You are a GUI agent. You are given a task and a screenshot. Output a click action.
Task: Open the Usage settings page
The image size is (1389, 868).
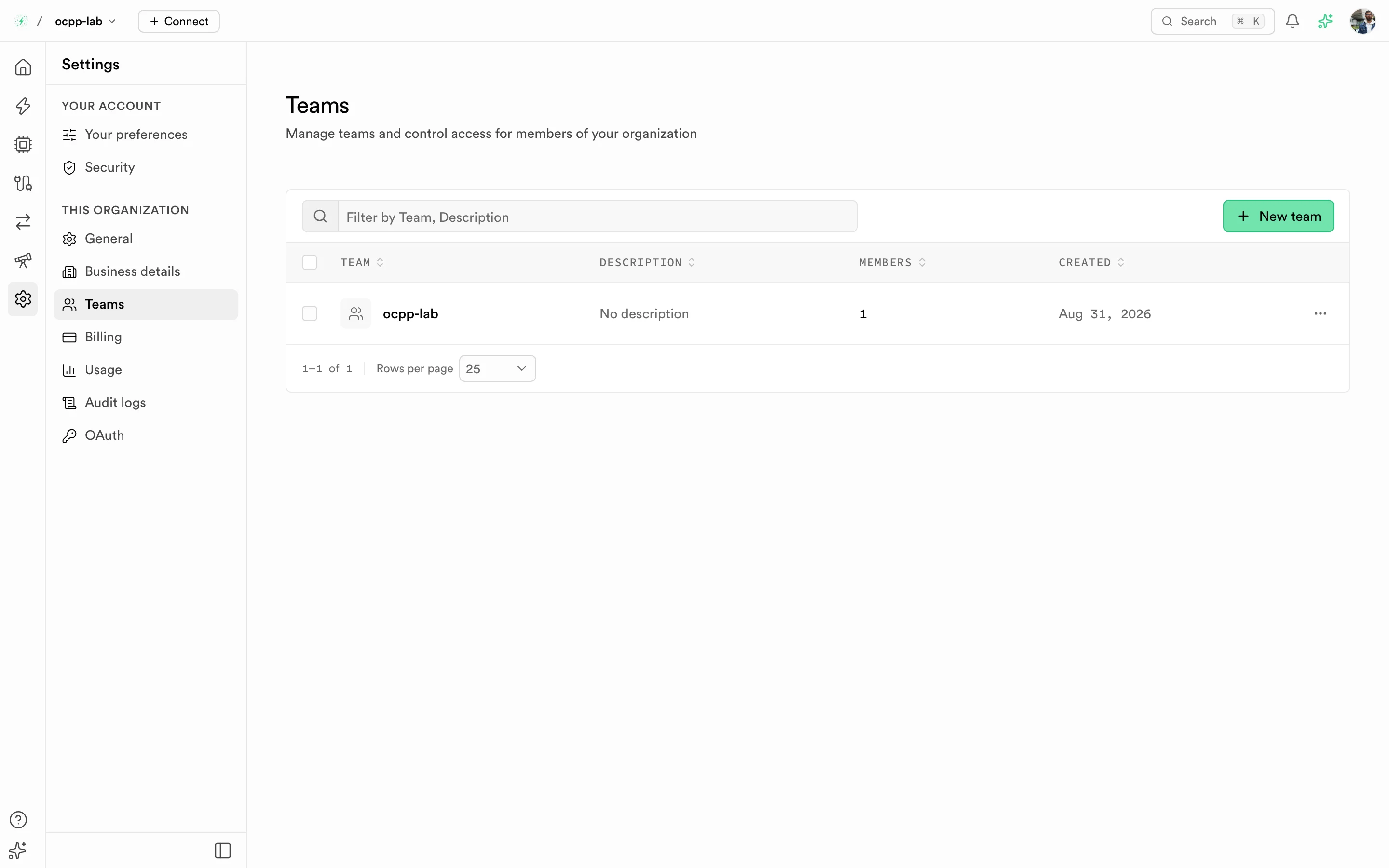tap(146, 370)
